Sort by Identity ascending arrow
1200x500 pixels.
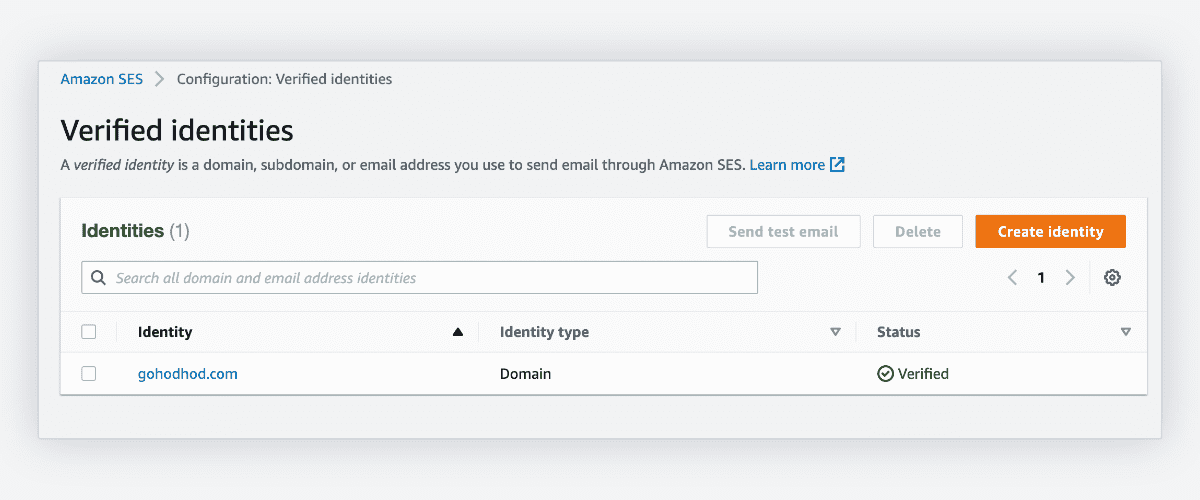pyautogui.click(x=458, y=332)
